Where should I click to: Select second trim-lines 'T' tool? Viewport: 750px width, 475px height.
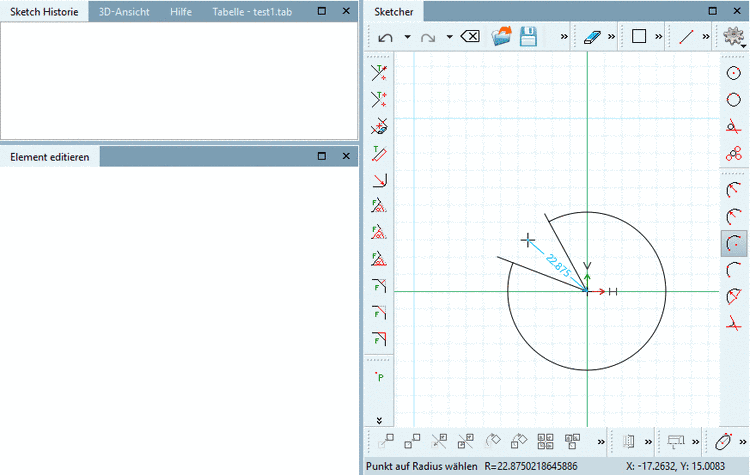tap(379, 99)
